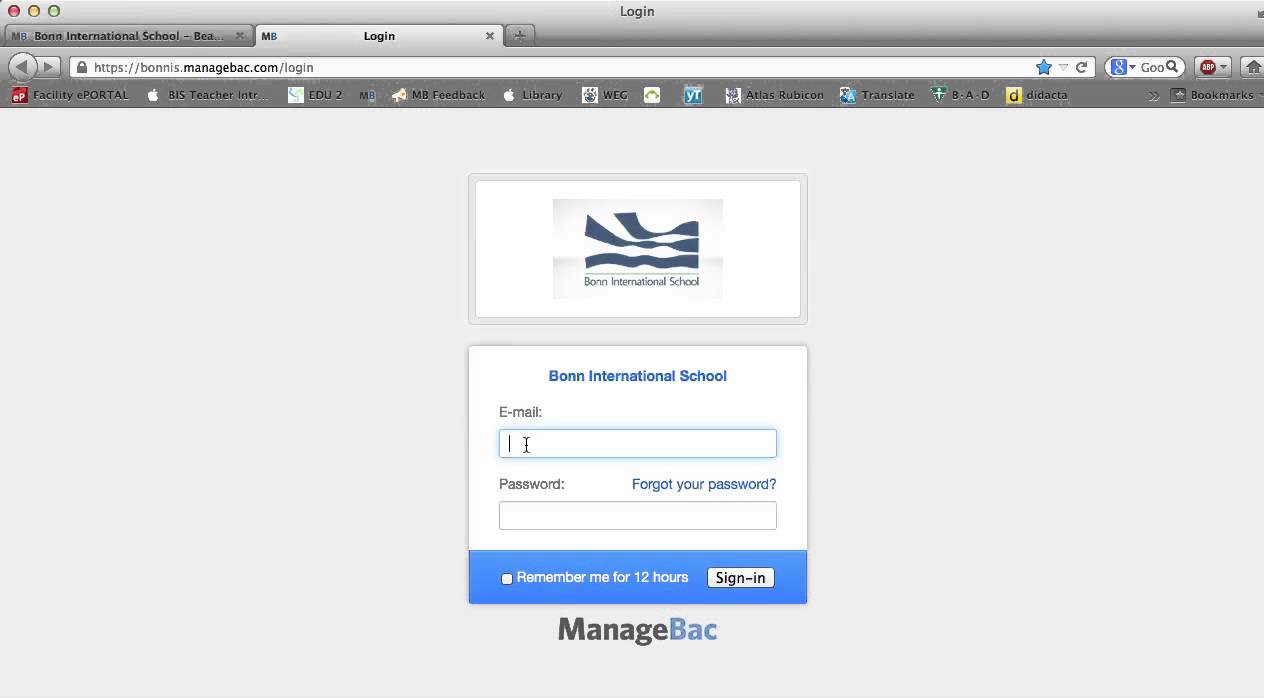Image resolution: width=1264 pixels, height=698 pixels.
Task: Open the Bookmarks menu button
Action: 1216,95
